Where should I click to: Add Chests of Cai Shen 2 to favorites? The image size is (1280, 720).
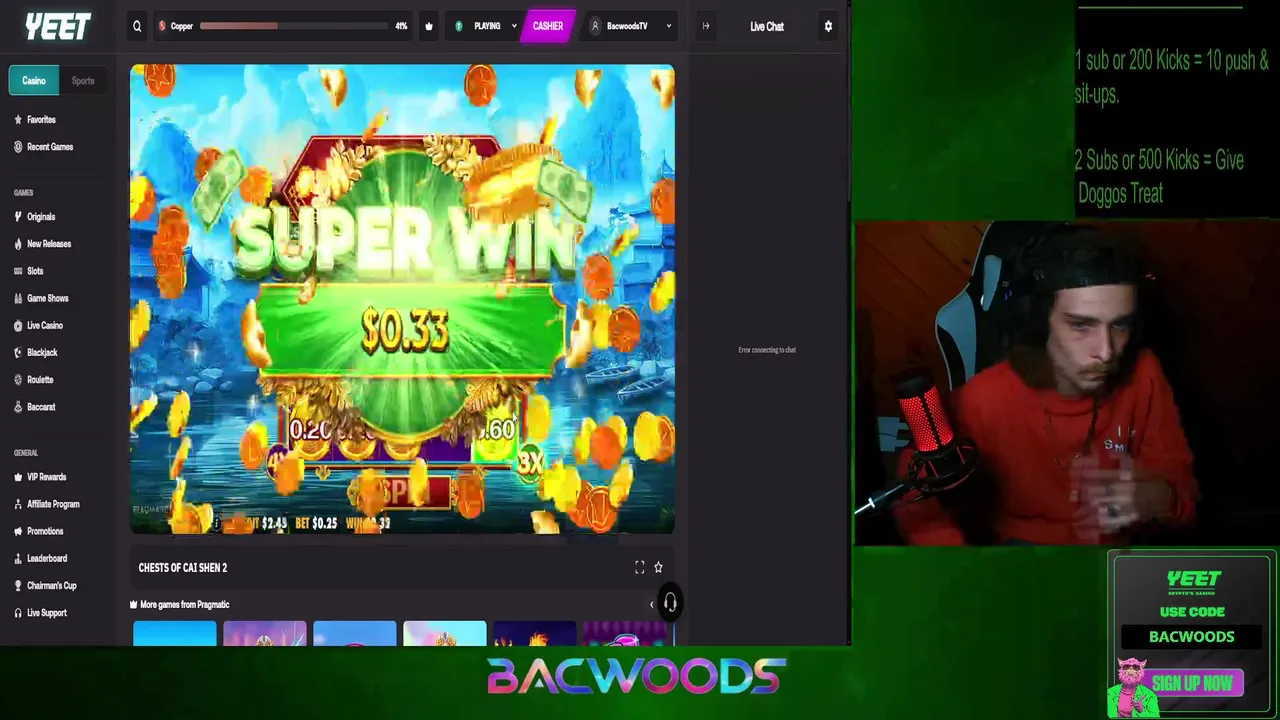[x=658, y=567]
